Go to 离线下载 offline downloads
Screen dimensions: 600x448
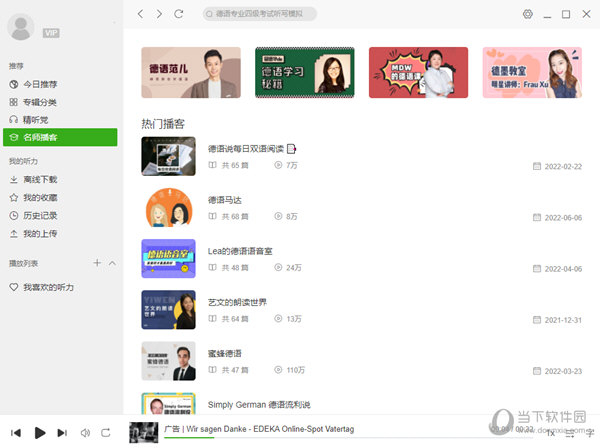(x=40, y=180)
